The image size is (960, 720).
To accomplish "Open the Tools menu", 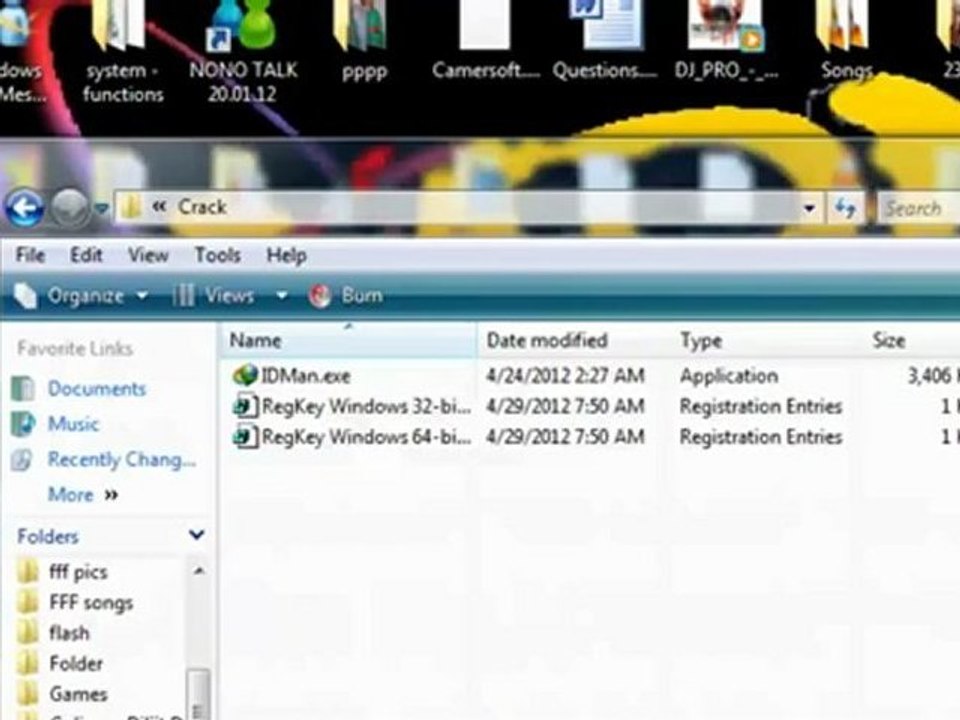I will 217,255.
